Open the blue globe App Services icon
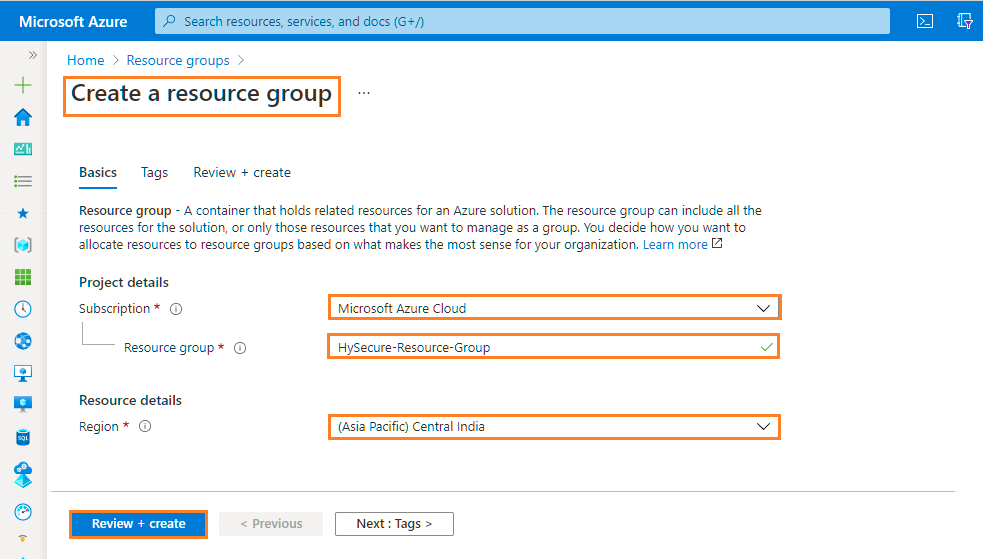This screenshot has width=983, height=560. click(x=23, y=341)
